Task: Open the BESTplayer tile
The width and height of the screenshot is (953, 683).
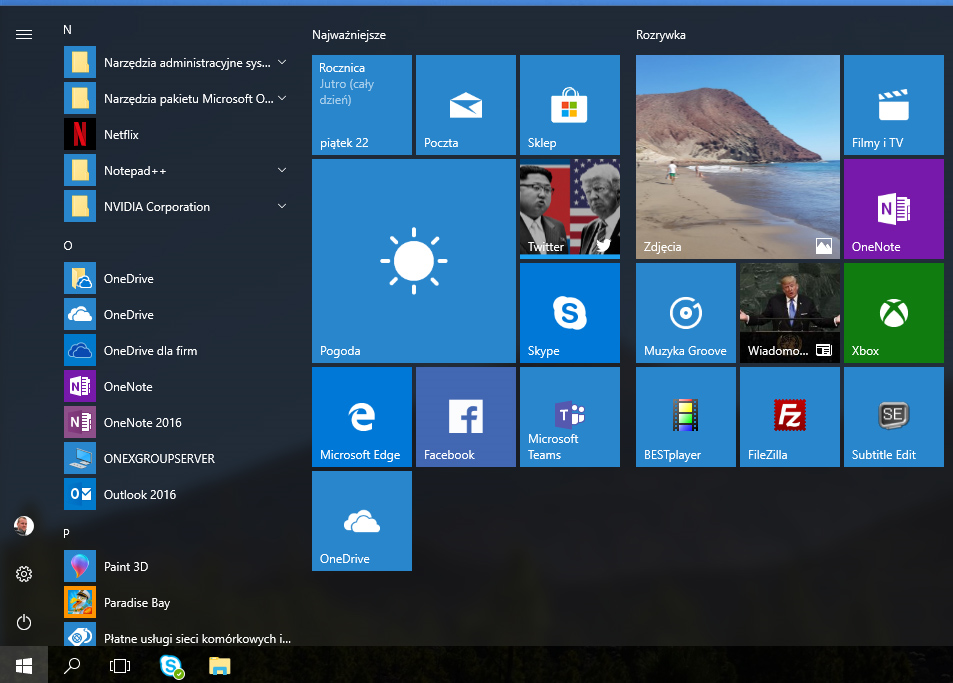Action: 686,417
